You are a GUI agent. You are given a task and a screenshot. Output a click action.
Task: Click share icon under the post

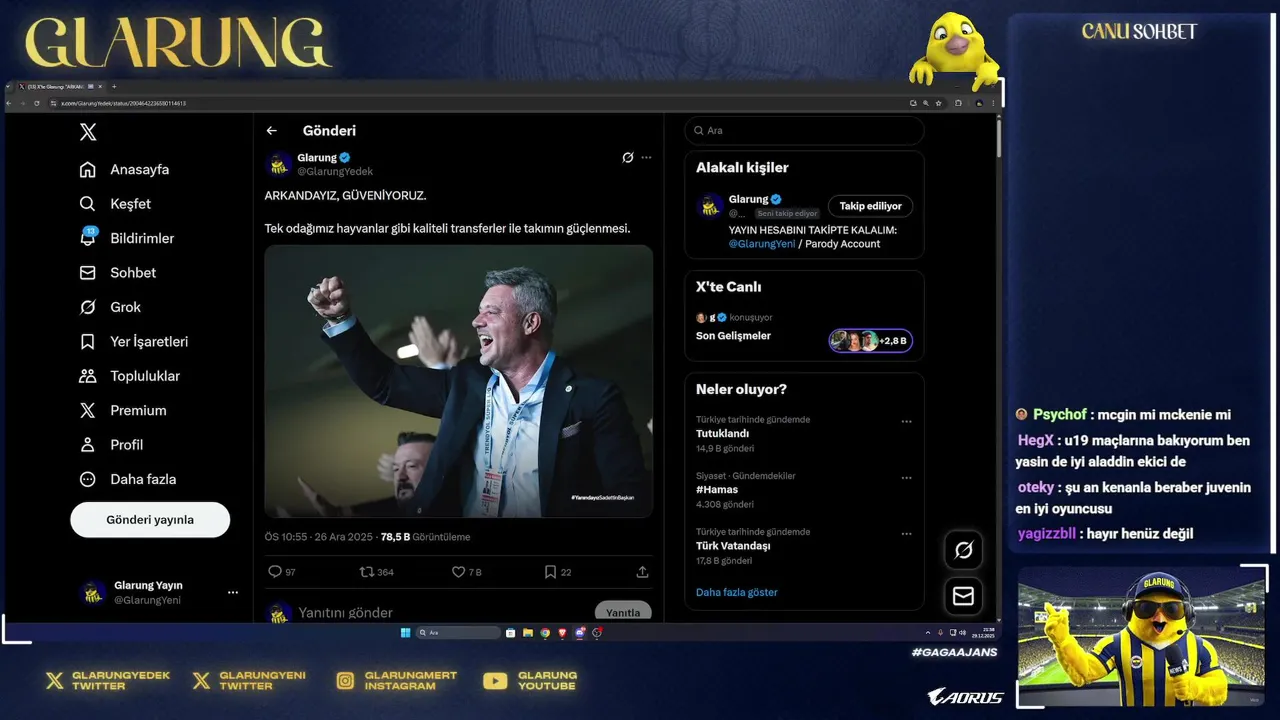click(642, 572)
